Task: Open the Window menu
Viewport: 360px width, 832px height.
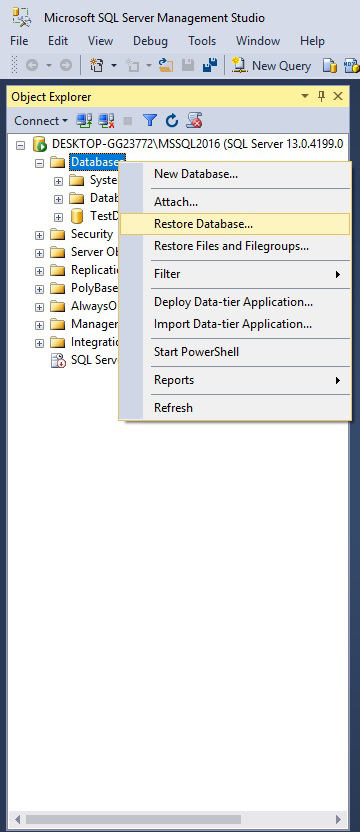Action: tap(258, 41)
